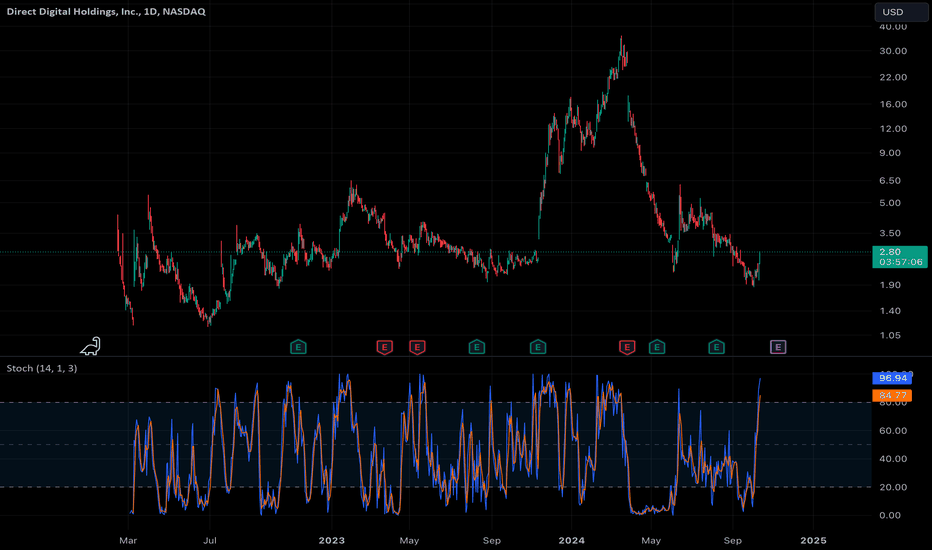Click the dinosaur logo icon on chart
Viewport: 932px width, 550px height.
90,346
